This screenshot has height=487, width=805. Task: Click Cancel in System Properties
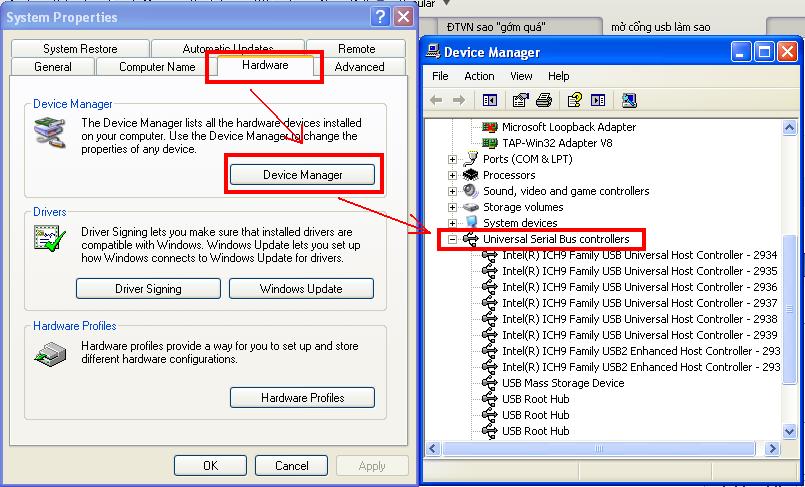pyautogui.click(x=291, y=465)
